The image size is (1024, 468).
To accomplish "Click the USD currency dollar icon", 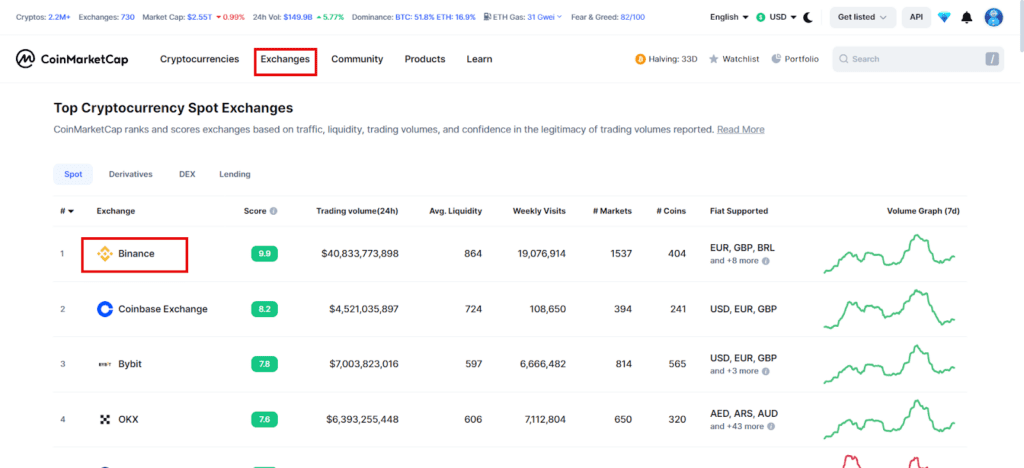I will tap(761, 18).
